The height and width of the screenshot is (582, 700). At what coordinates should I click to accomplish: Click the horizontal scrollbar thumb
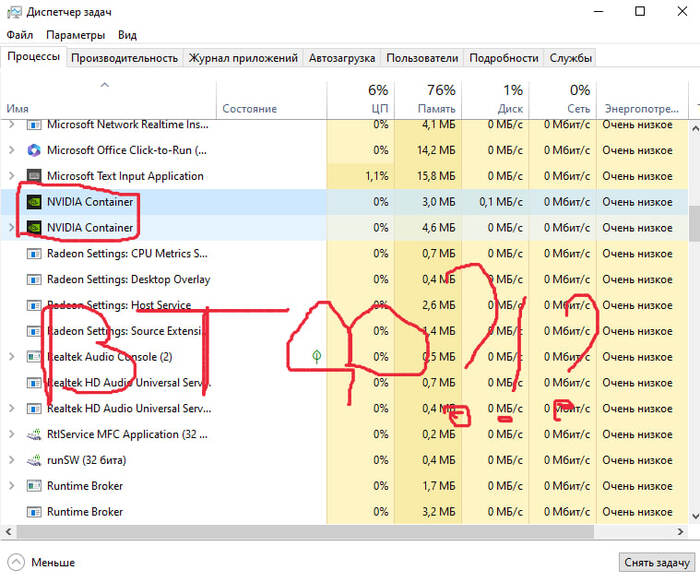[305, 532]
